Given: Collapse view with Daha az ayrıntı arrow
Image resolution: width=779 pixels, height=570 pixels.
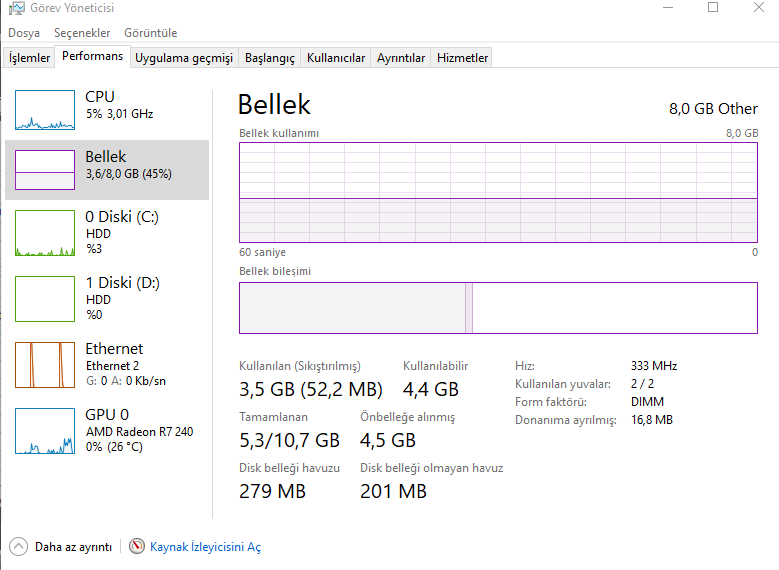Looking at the screenshot, I should coord(19,547).
